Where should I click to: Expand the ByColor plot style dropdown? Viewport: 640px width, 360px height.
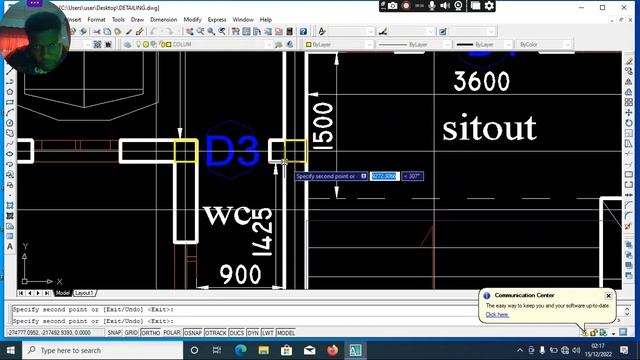point(567,44)
